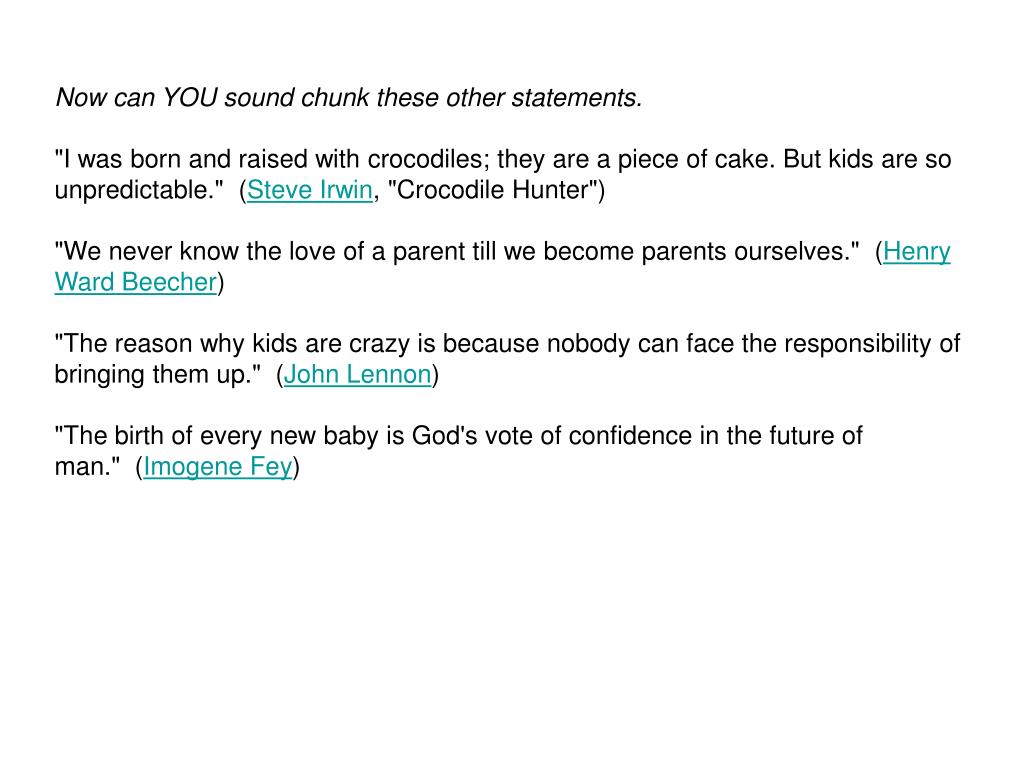Viewport: 1024px width, 768px height.
Task: Open the John Lennon hyperlink
Action: 357,374
